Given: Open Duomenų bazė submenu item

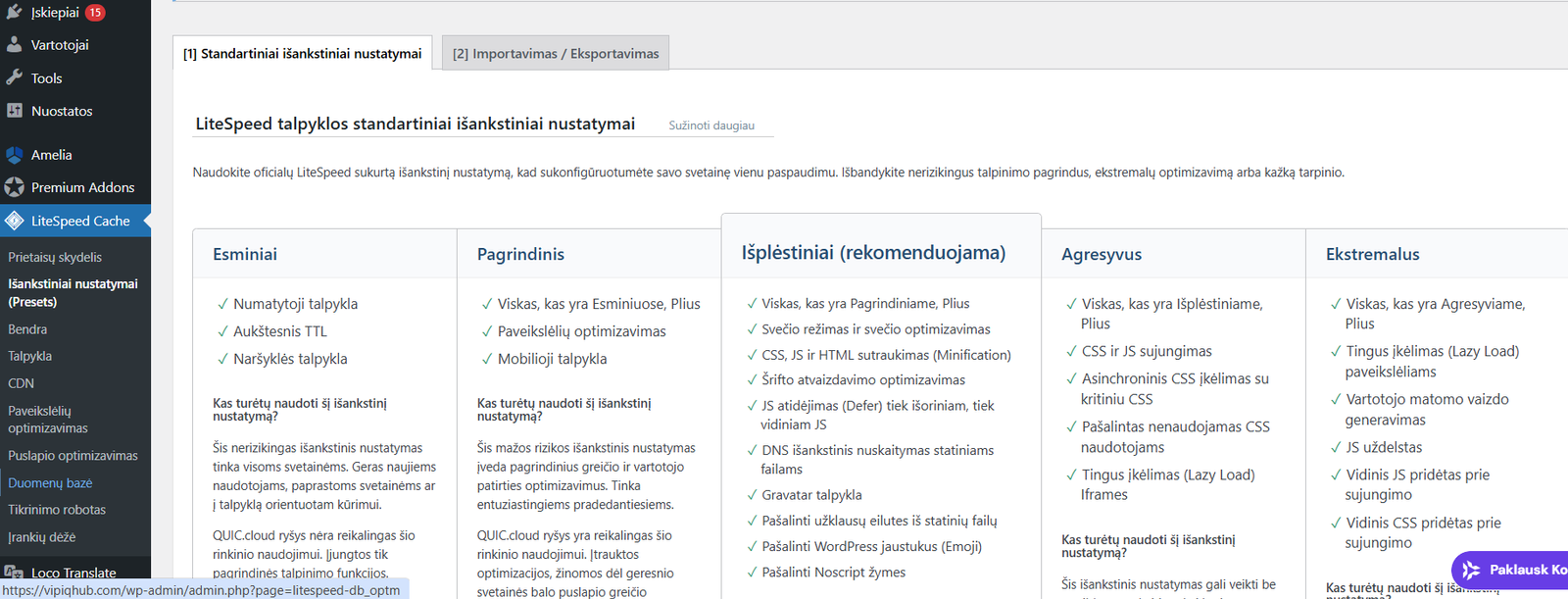Looking at the screenshot, I should point(50,483).
